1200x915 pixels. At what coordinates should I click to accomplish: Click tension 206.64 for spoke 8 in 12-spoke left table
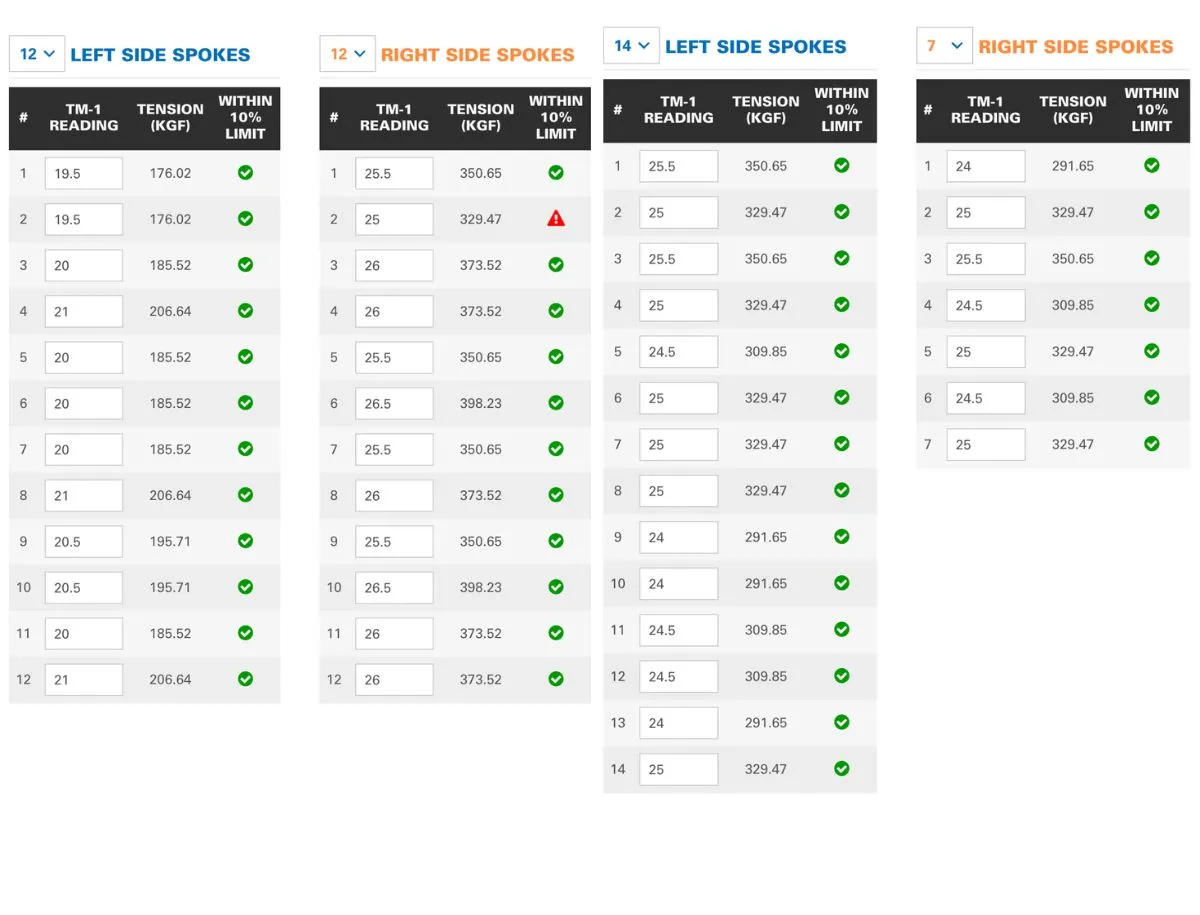coord(170,495)
